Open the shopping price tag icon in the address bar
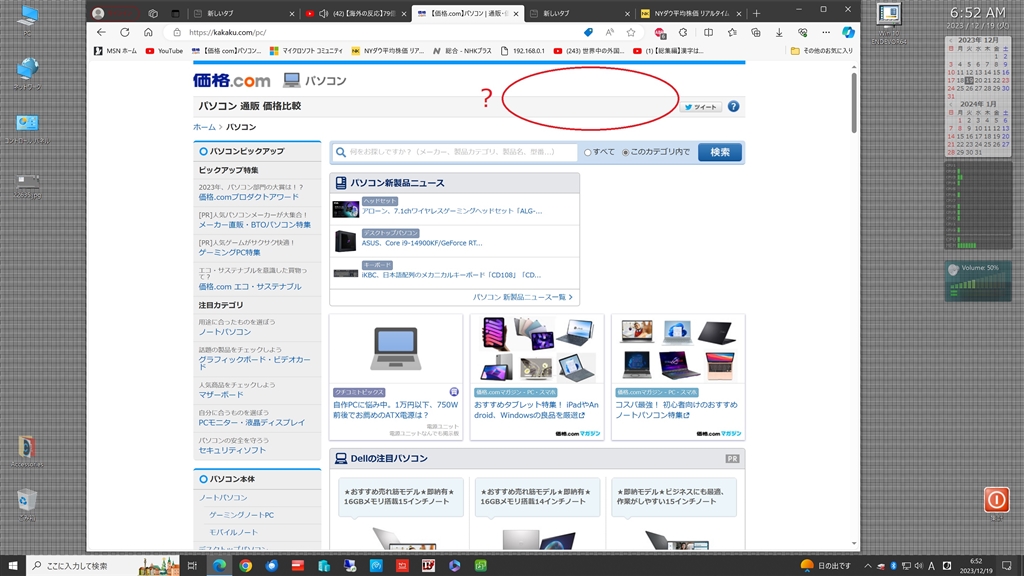Viewport: 1024px width, 576px height. (588, 32)
